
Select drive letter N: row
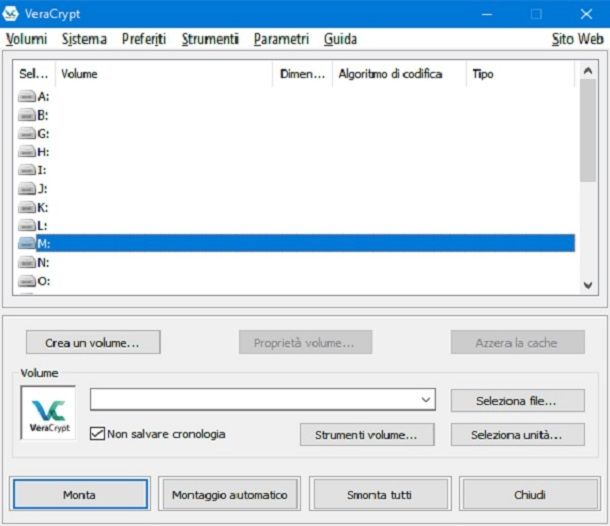click(296, 263)
